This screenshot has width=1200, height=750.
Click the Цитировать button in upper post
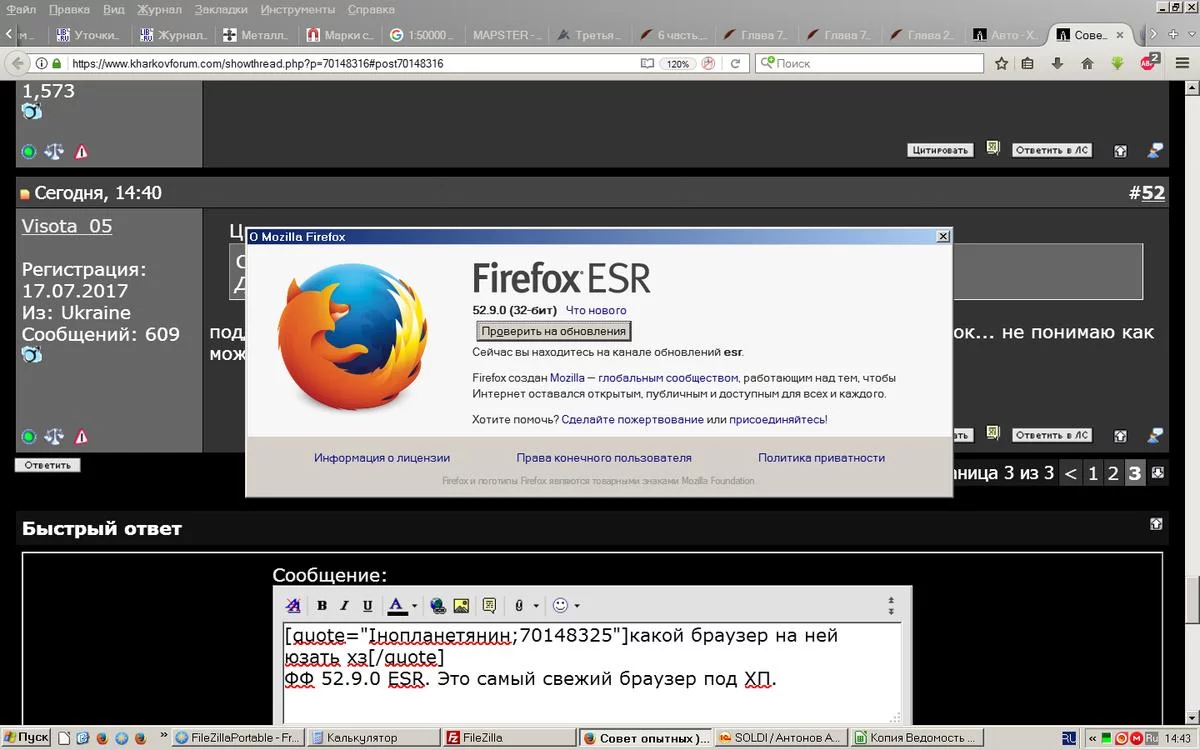[x=940, y=150]
